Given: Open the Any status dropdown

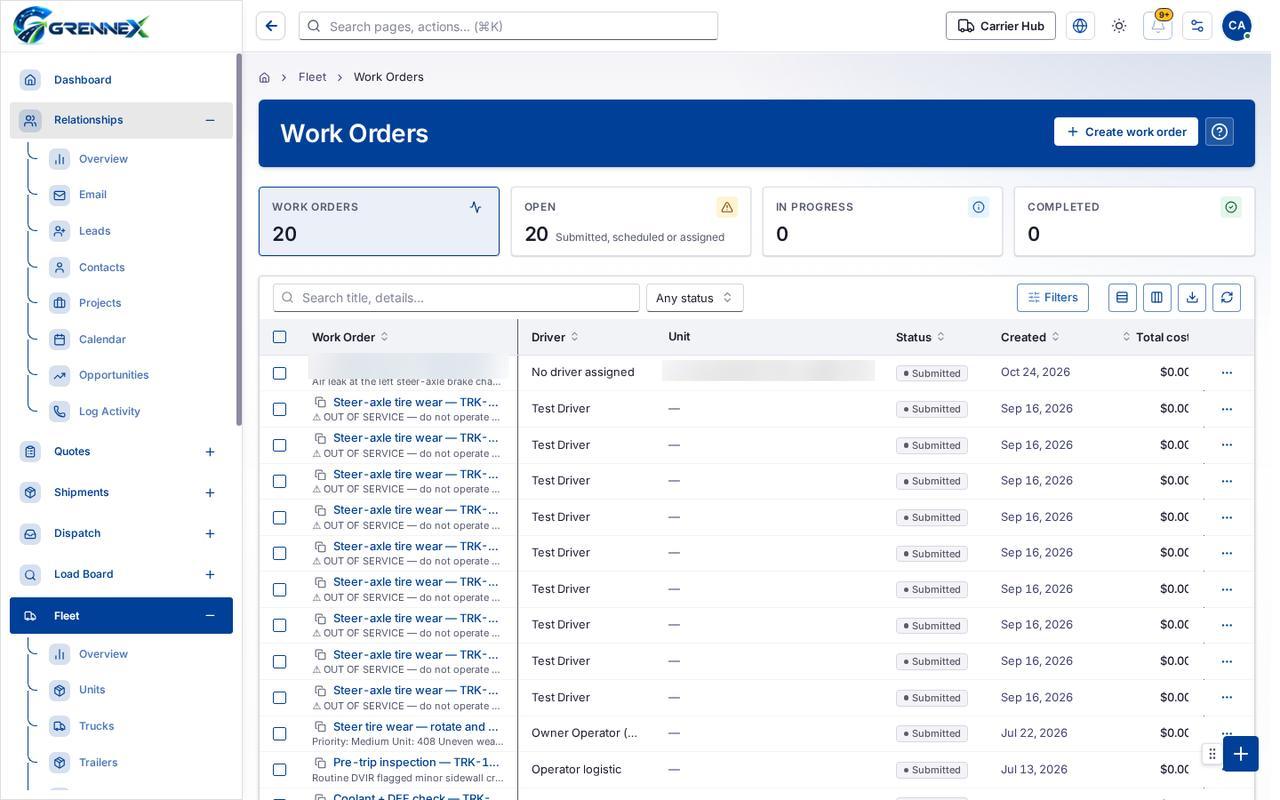Looking at the screenshot, I should point(695,298).
